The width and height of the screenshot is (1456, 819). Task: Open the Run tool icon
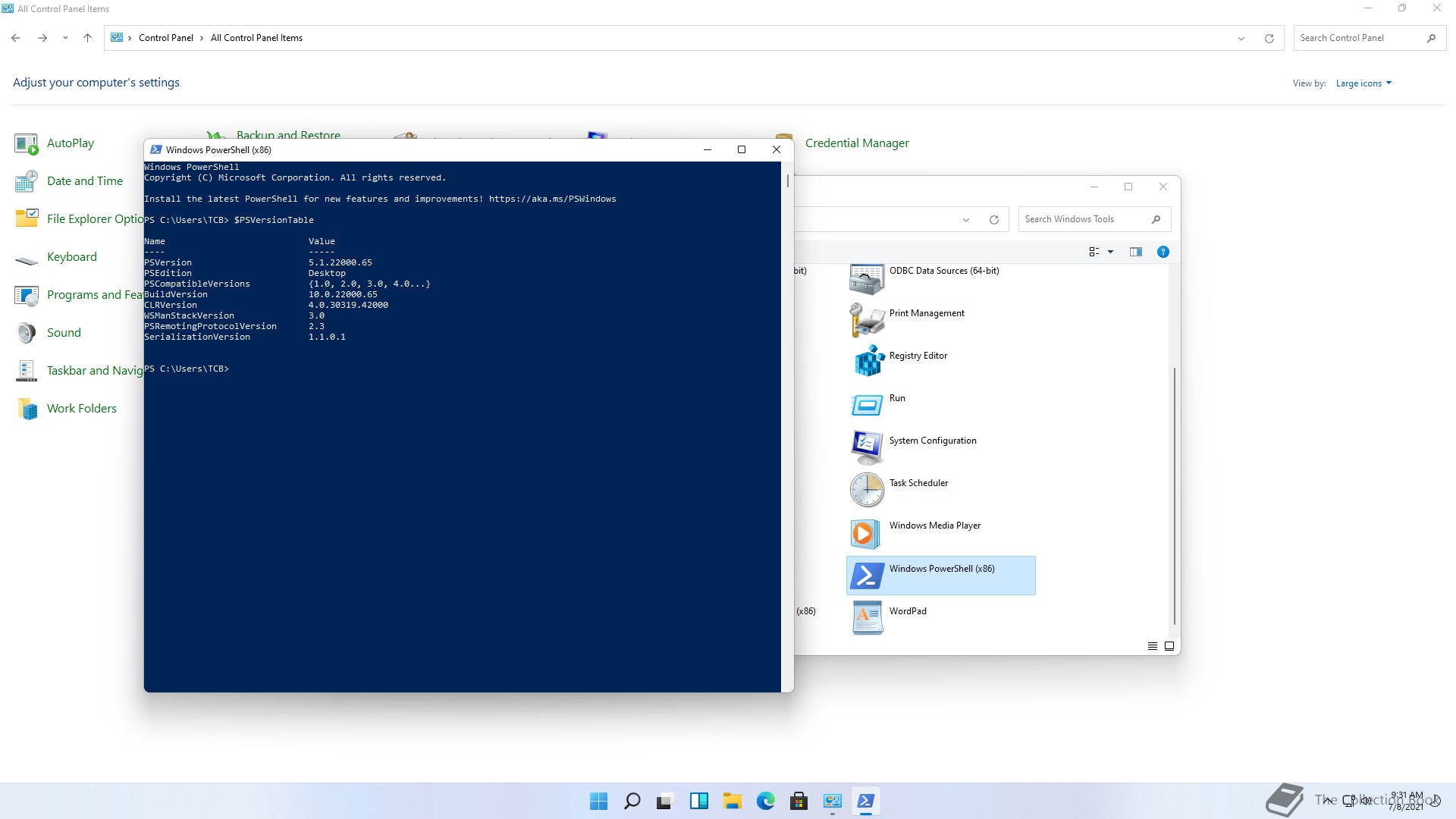867,405
